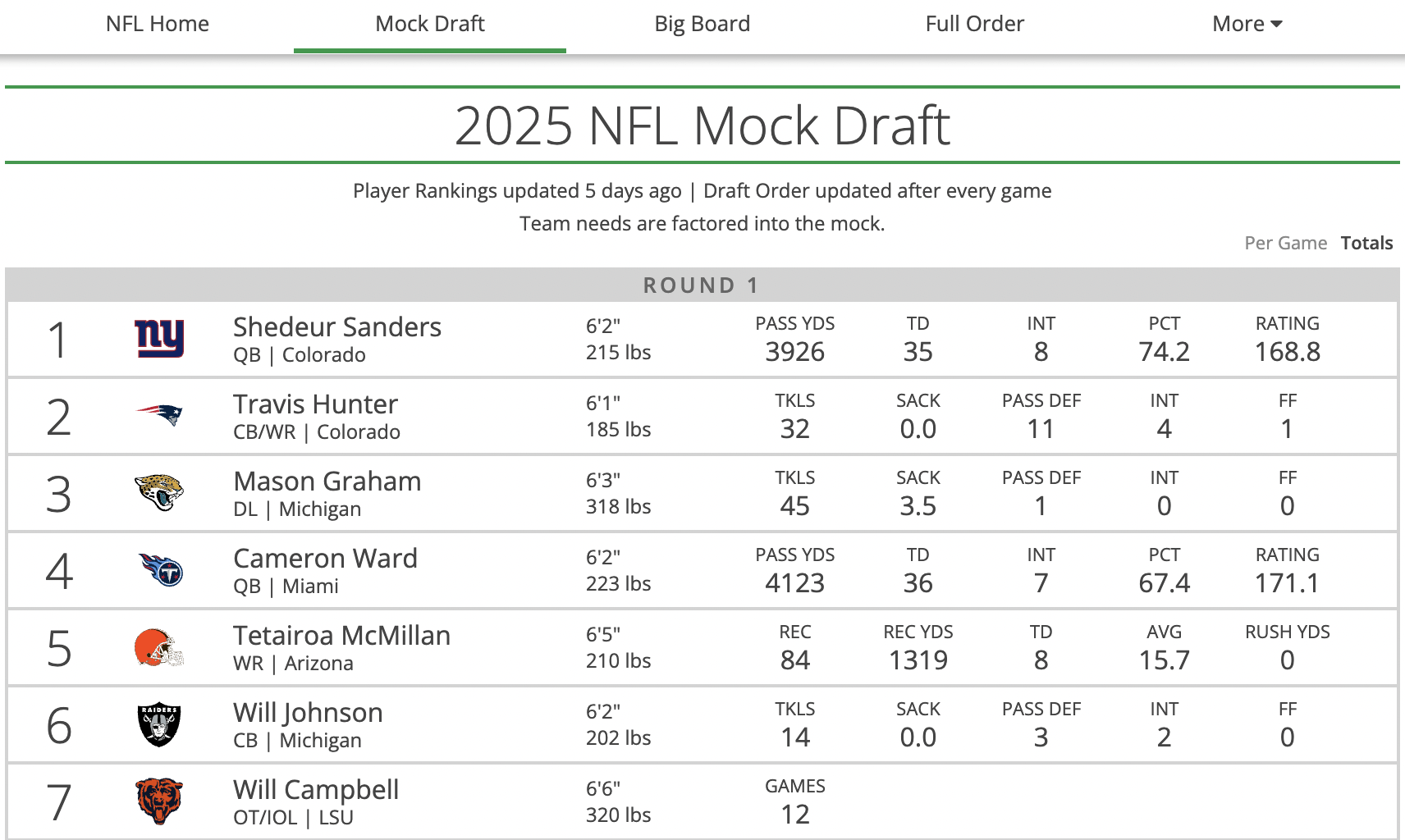The image size is (1405, 840).
Task: Click the Las Vegas Raiders logo
Action: point(159,724)
